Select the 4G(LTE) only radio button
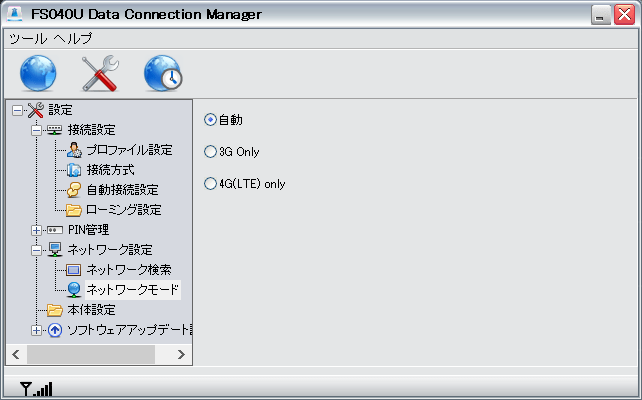 (210, 183)
